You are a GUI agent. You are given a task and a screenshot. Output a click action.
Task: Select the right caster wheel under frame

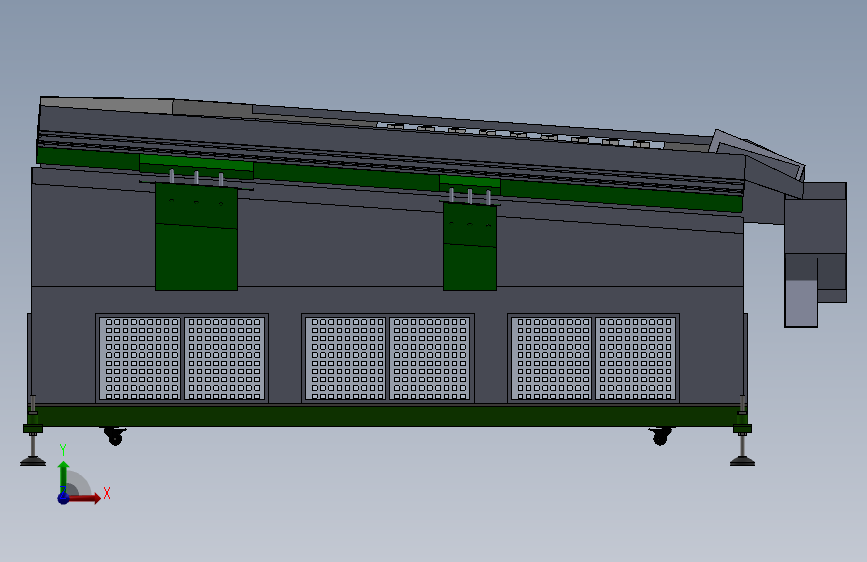click(660, 436)
